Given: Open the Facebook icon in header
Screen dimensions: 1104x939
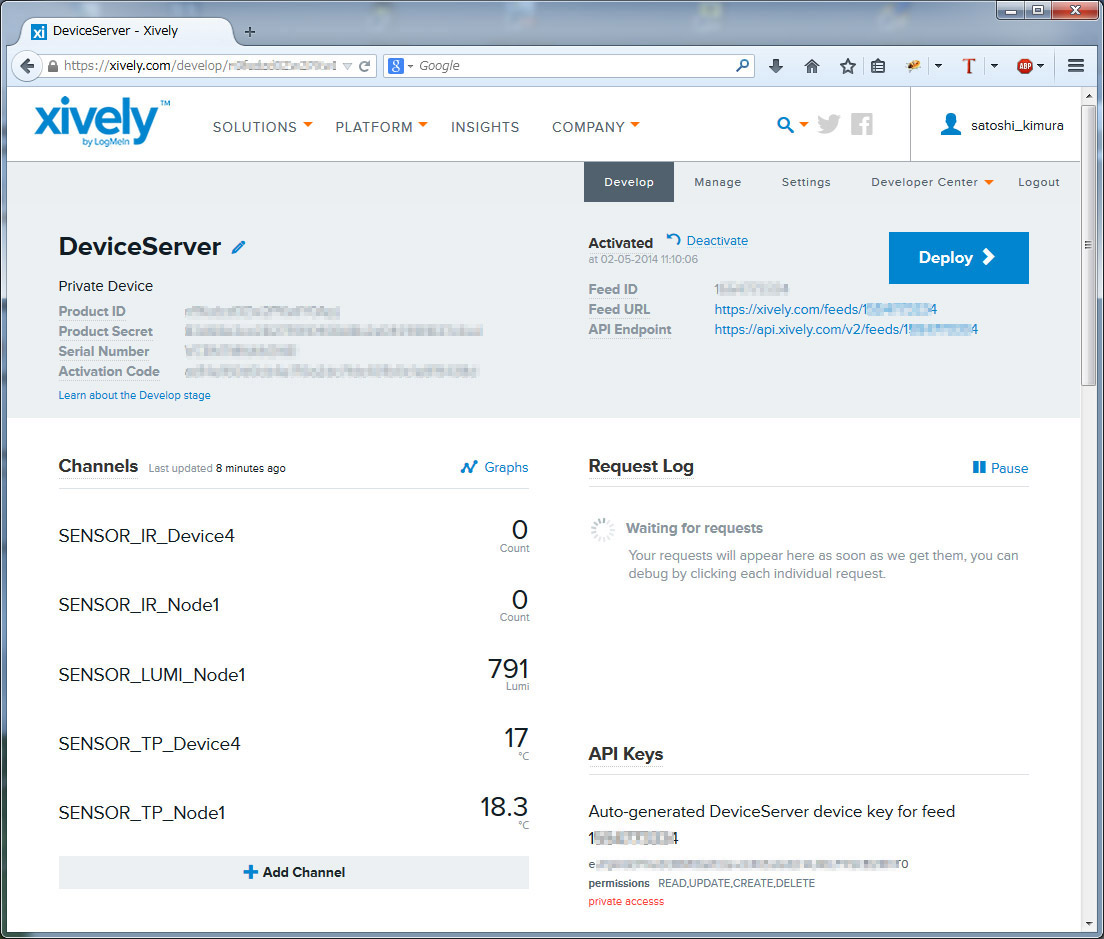Looking at the screenshot, I should (x=861, y=125).
